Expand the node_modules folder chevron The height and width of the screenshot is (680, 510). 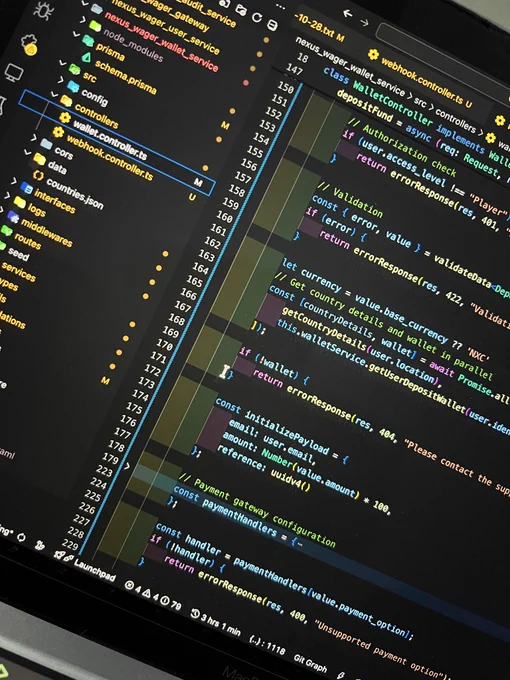pyautogui.click(x=83, y=20)
